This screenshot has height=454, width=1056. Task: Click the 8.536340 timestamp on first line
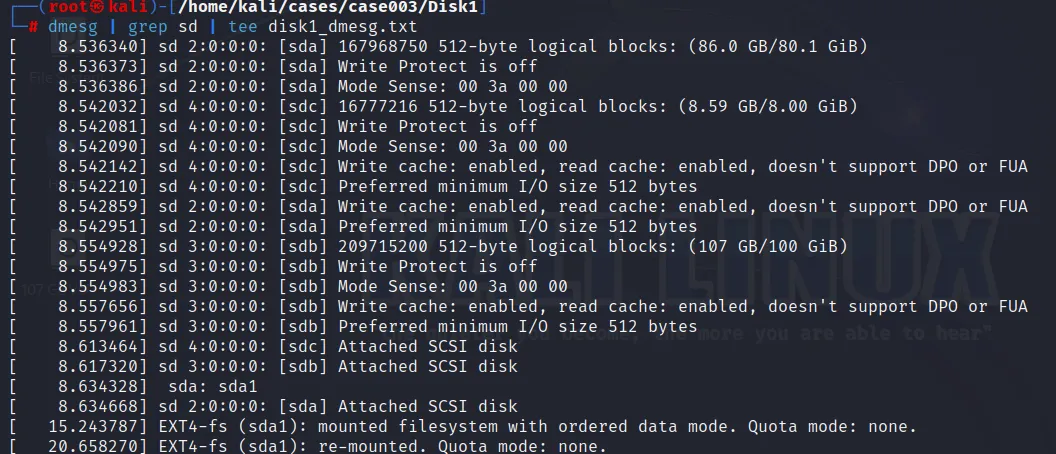[97, 47]
